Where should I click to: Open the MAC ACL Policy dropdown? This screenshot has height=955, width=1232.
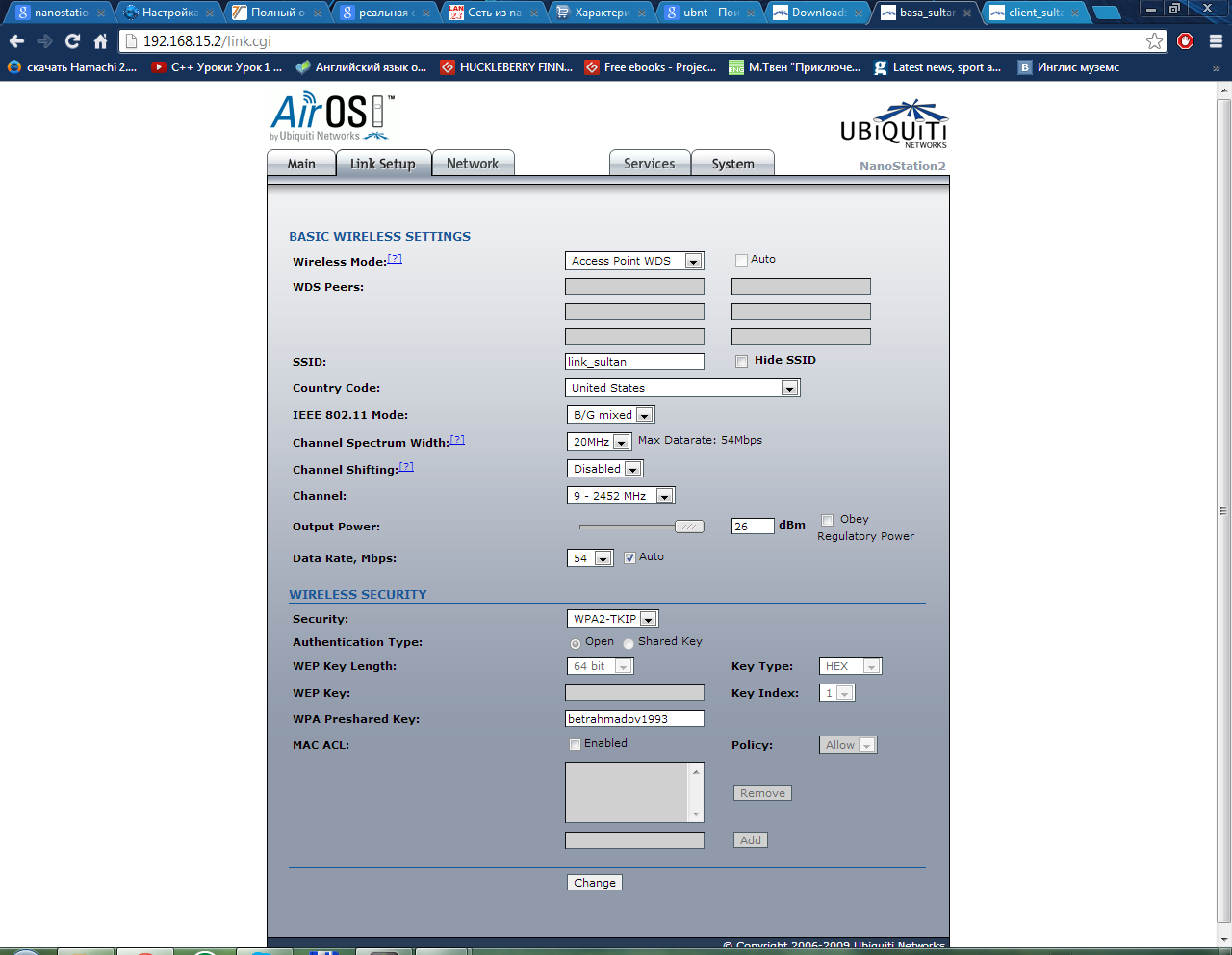tap(848, 745)
